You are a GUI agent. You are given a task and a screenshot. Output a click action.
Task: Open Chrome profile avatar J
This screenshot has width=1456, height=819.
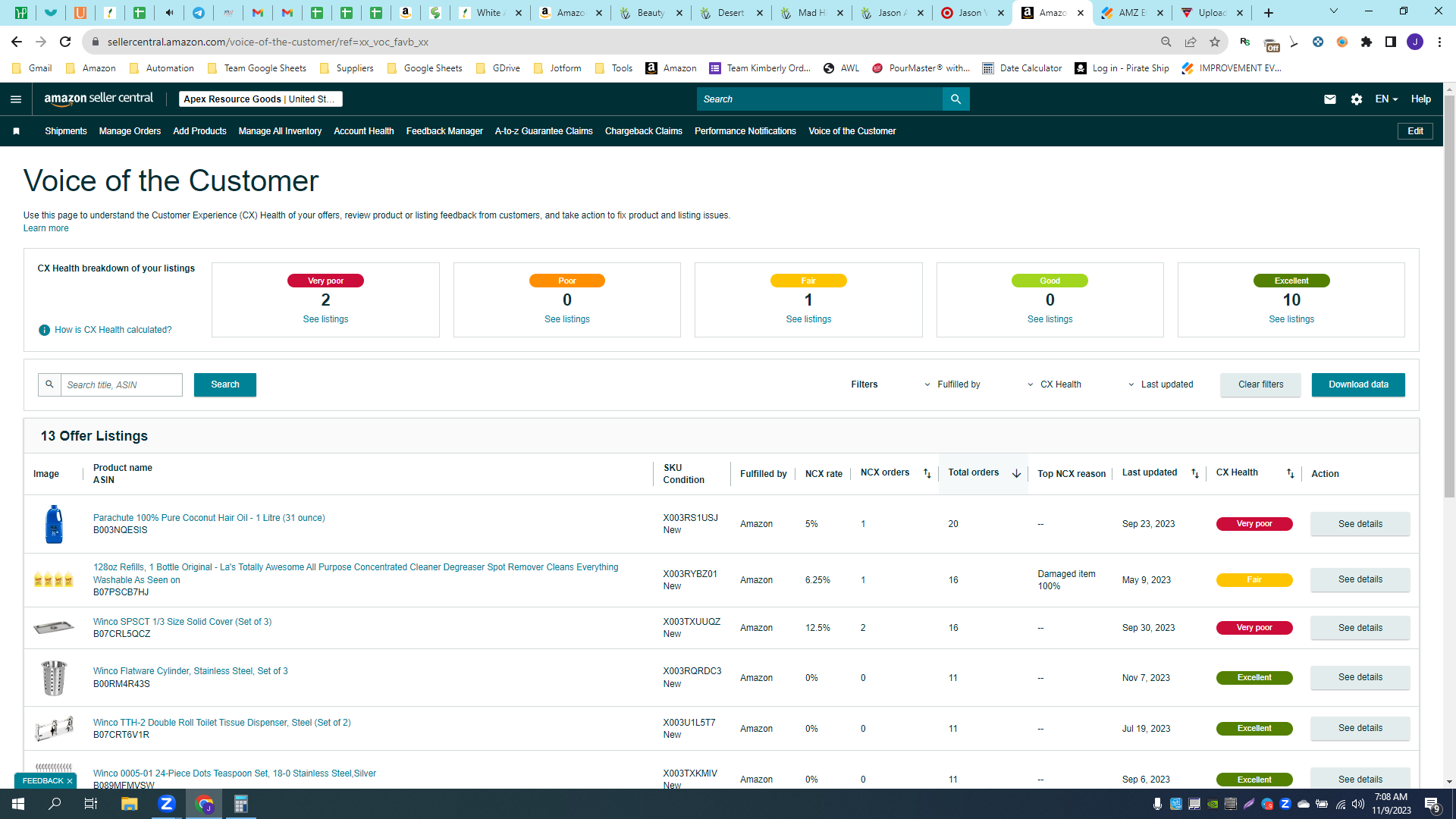pyautogui.click(x=1415, y=42)
